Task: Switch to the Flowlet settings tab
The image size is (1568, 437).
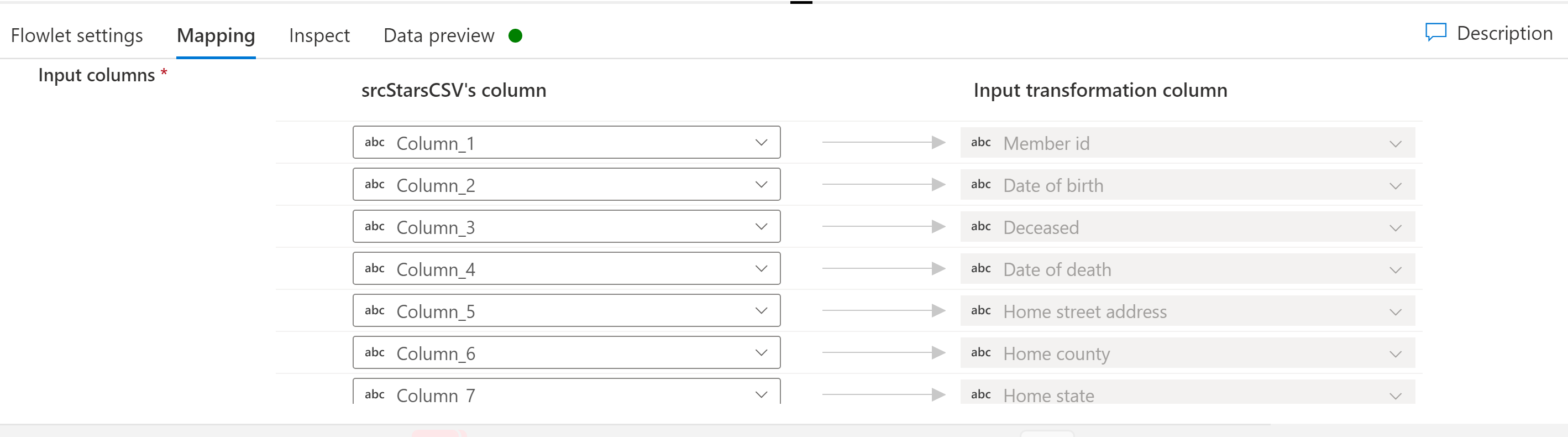Action: point(77,35)
